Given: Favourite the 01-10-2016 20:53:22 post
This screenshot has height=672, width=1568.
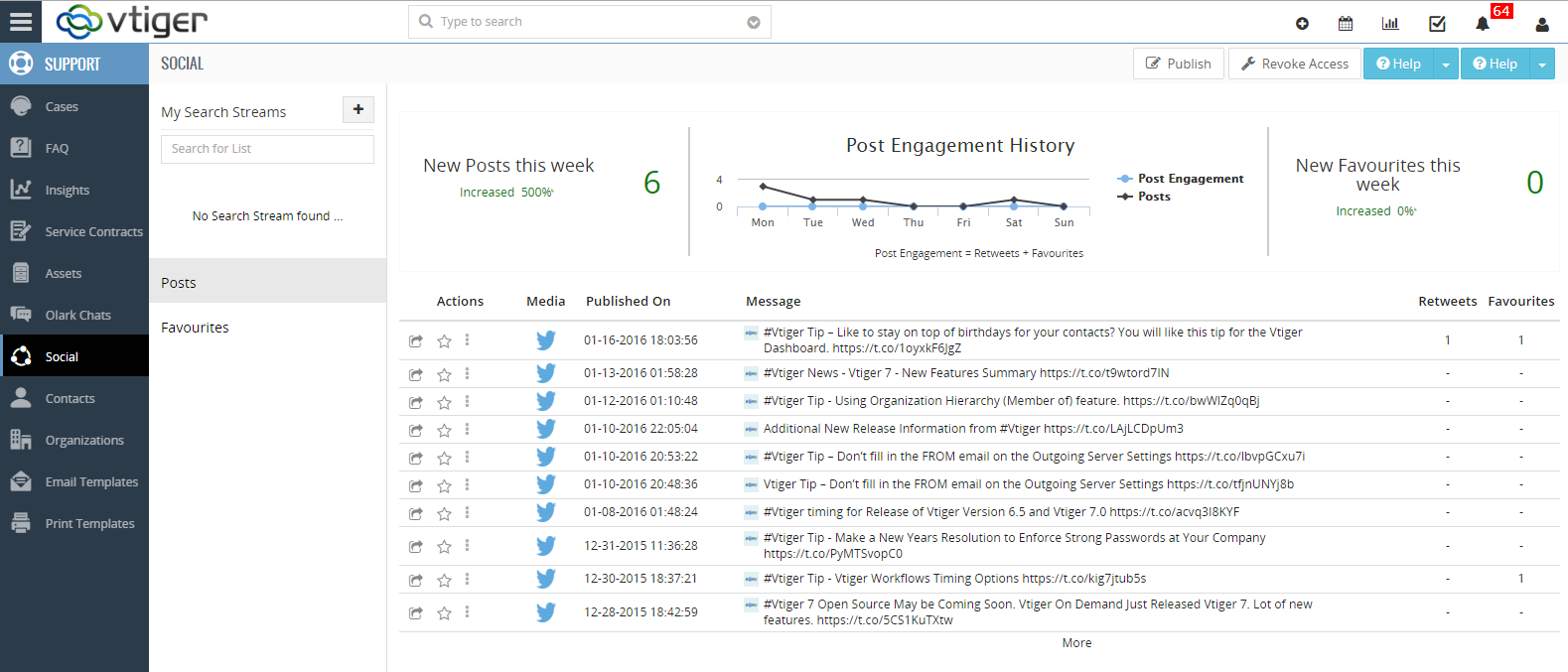Looking at the screenshot, I should (x=444, y=459).
